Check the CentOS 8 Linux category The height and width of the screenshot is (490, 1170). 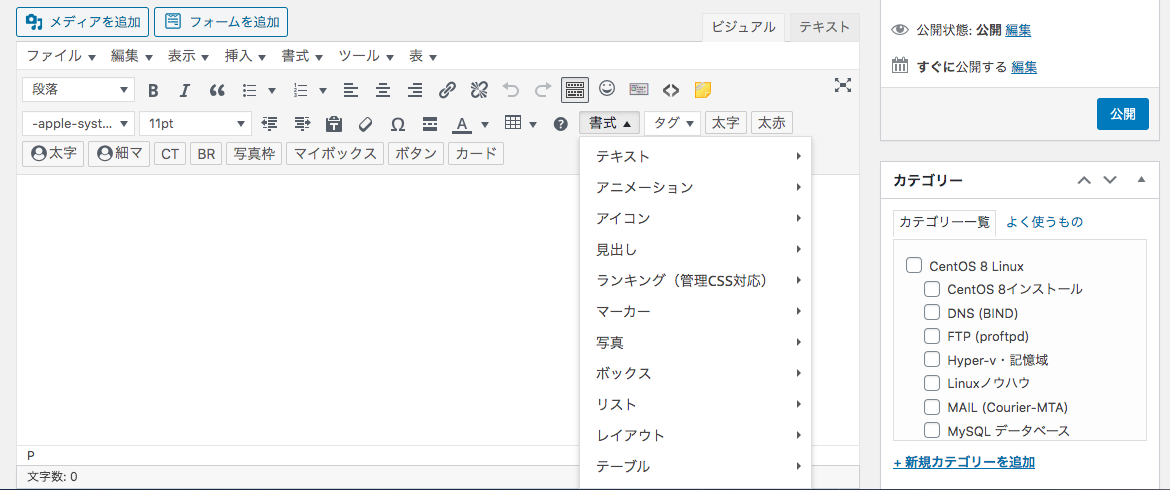(x=914, y=265)
